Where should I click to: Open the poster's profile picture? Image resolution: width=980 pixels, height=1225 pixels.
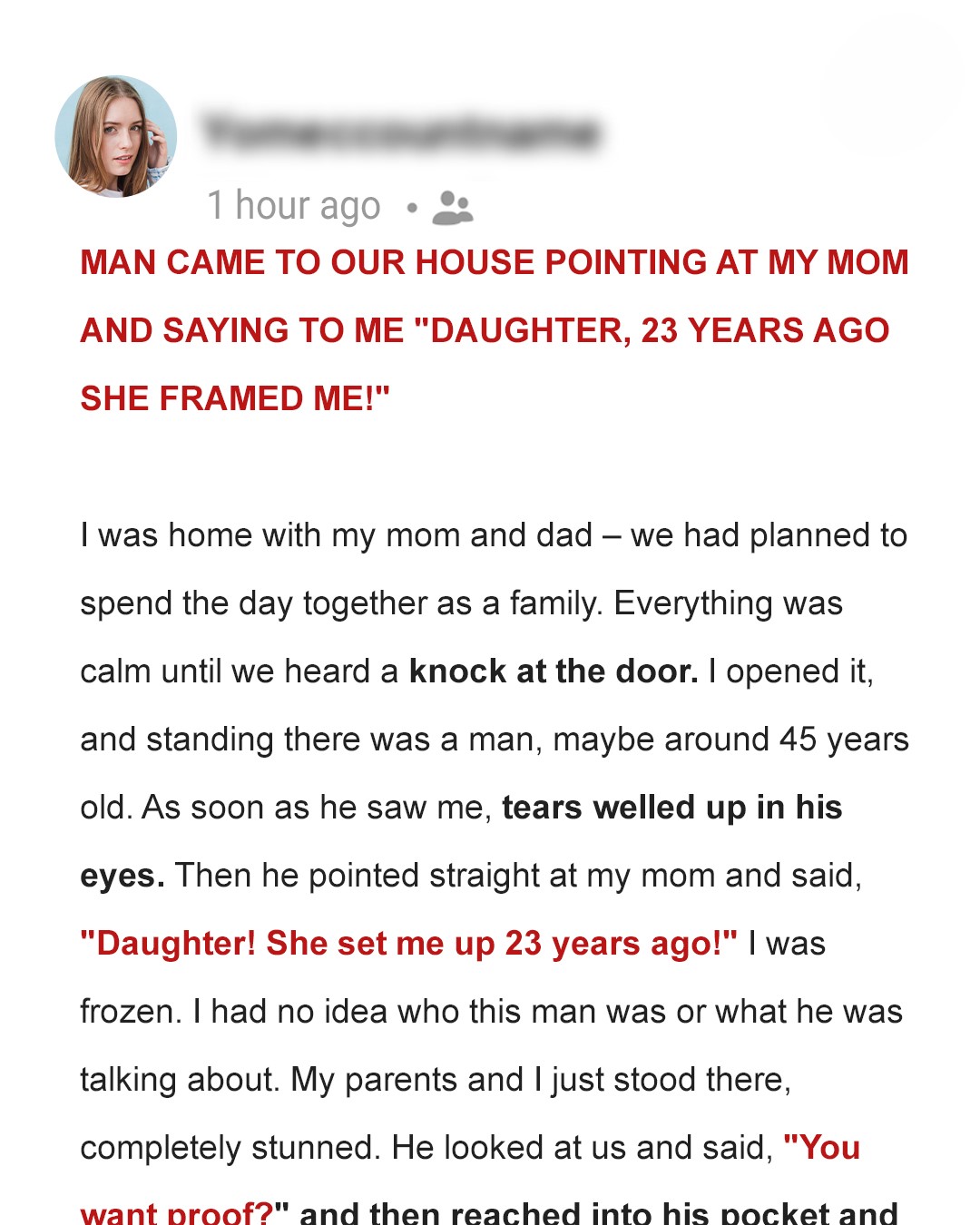click(x=116, y=136)
